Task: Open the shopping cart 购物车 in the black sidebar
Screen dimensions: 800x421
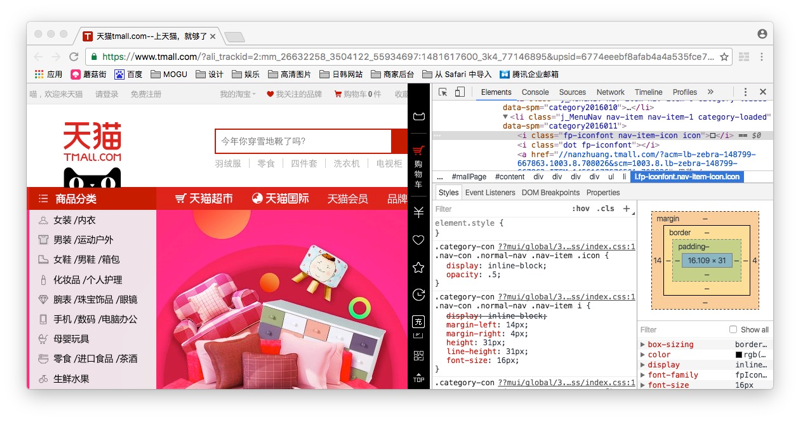Action: (x=418, y=167)
